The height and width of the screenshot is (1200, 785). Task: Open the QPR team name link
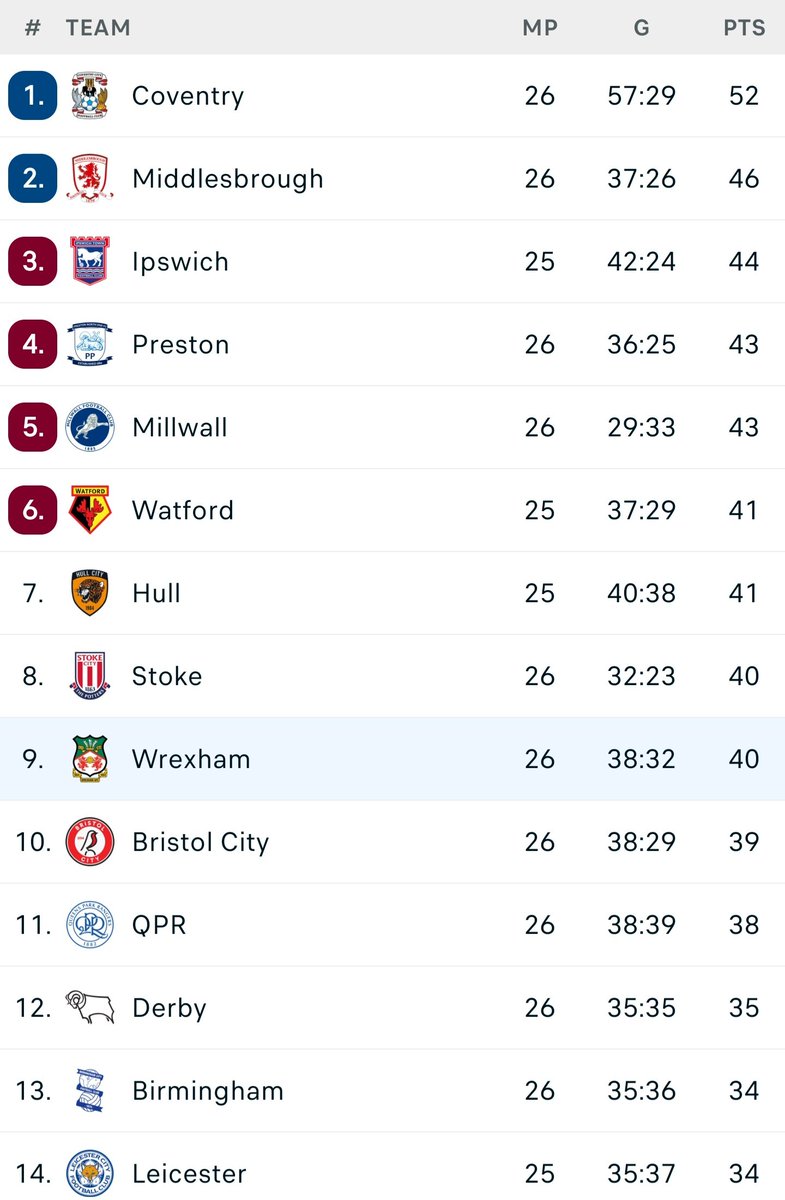pyautogui.click(x=159, y=926)
